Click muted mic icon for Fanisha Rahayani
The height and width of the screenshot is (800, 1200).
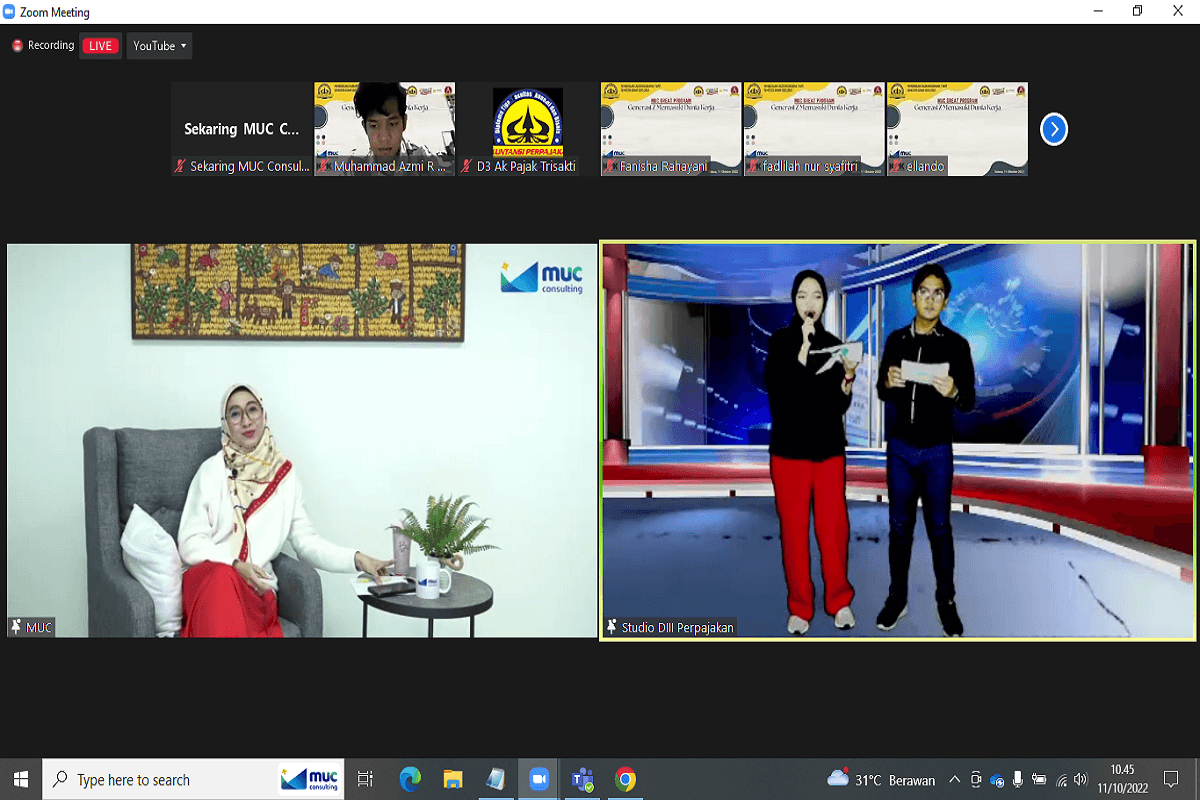[x=610, y=166]
